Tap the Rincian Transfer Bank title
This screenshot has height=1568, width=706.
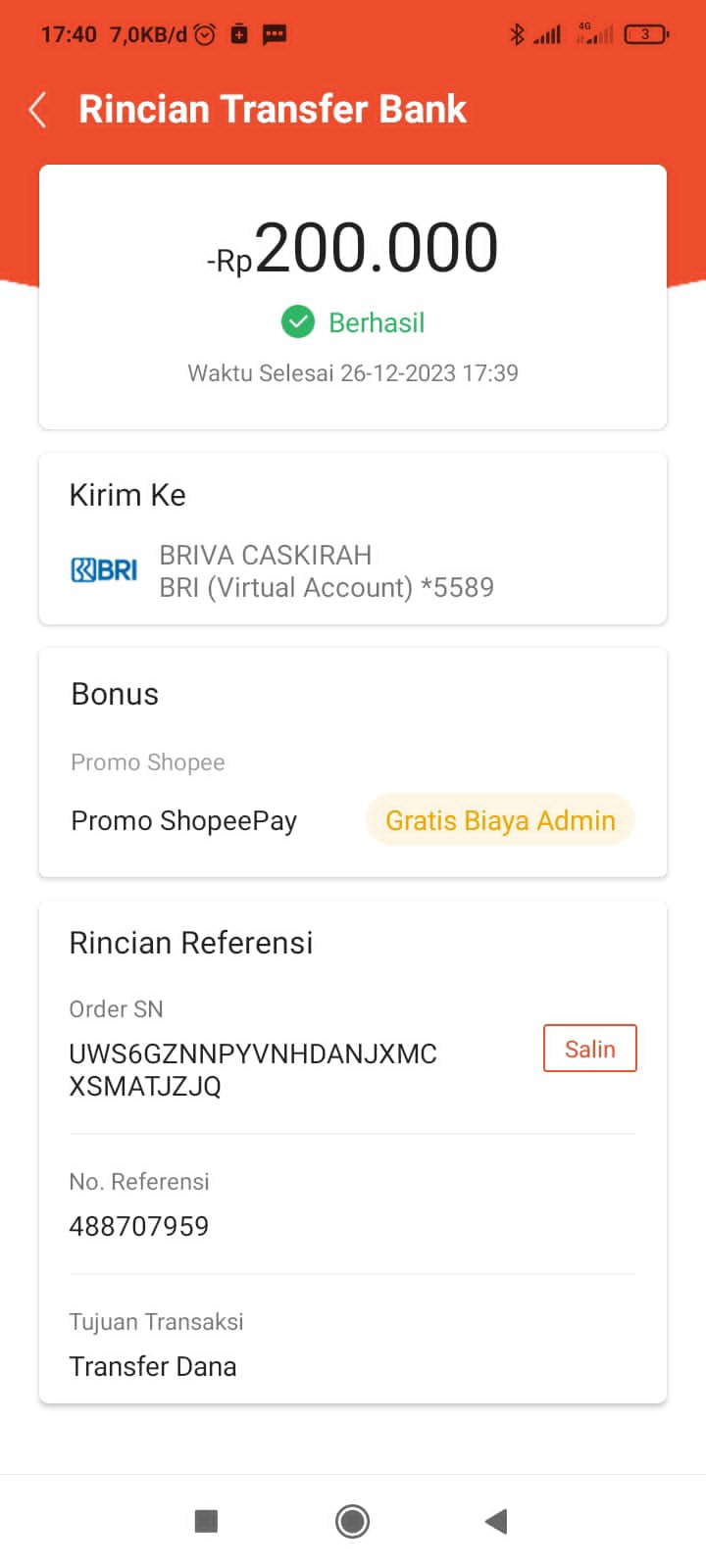(273, 110)
